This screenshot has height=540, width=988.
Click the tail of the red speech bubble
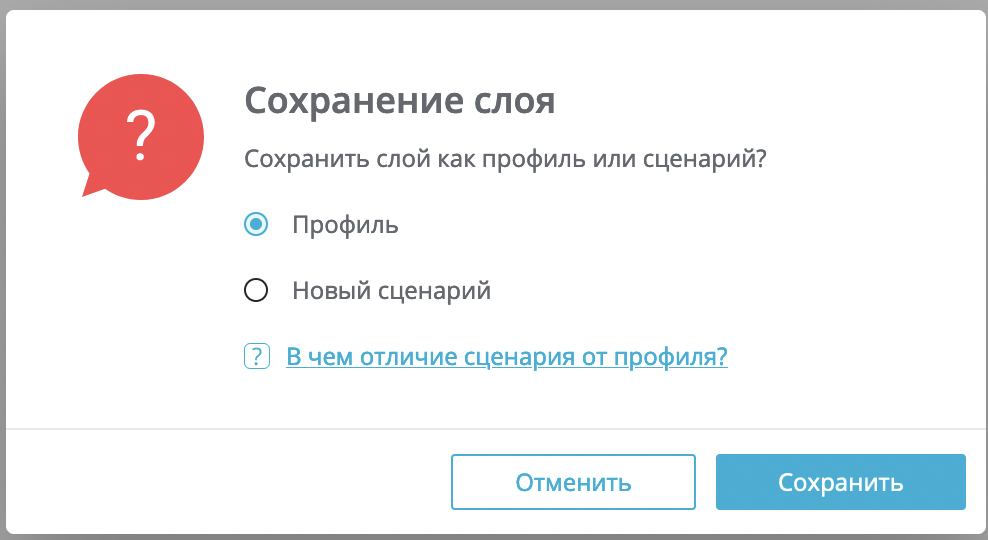[93, 187]
